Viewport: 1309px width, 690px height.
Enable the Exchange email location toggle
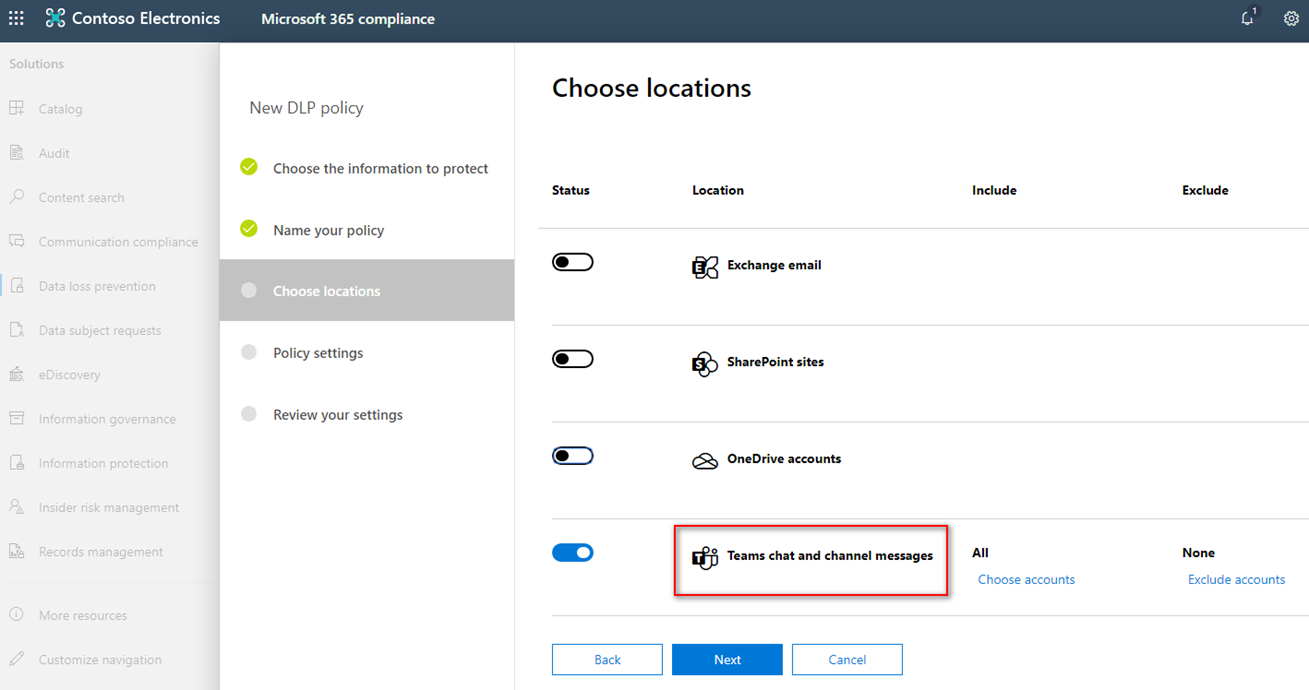pos(573,262)
